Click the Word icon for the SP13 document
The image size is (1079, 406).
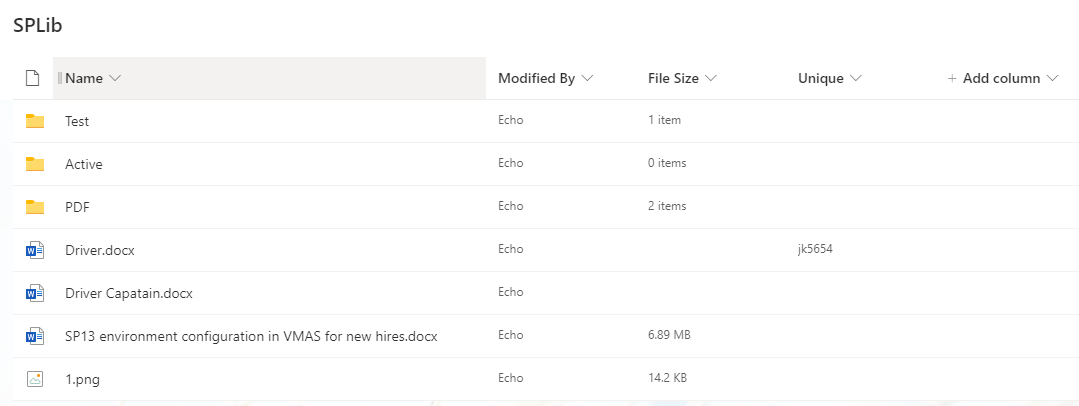click(x=35, y=336)
